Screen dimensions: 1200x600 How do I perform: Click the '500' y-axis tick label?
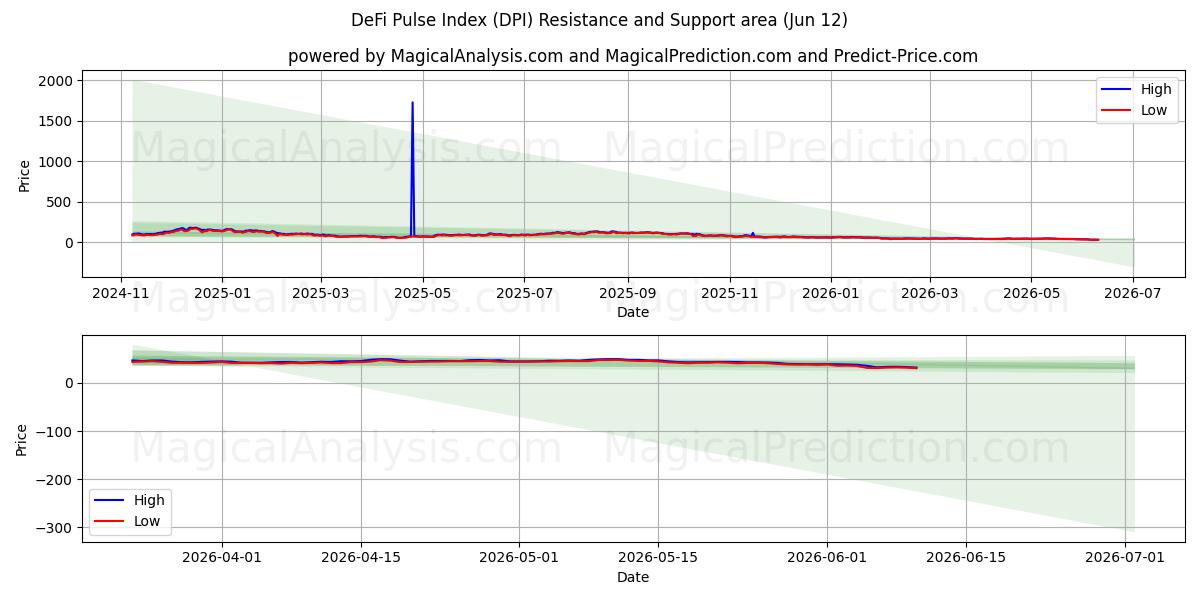coord(59,202)
